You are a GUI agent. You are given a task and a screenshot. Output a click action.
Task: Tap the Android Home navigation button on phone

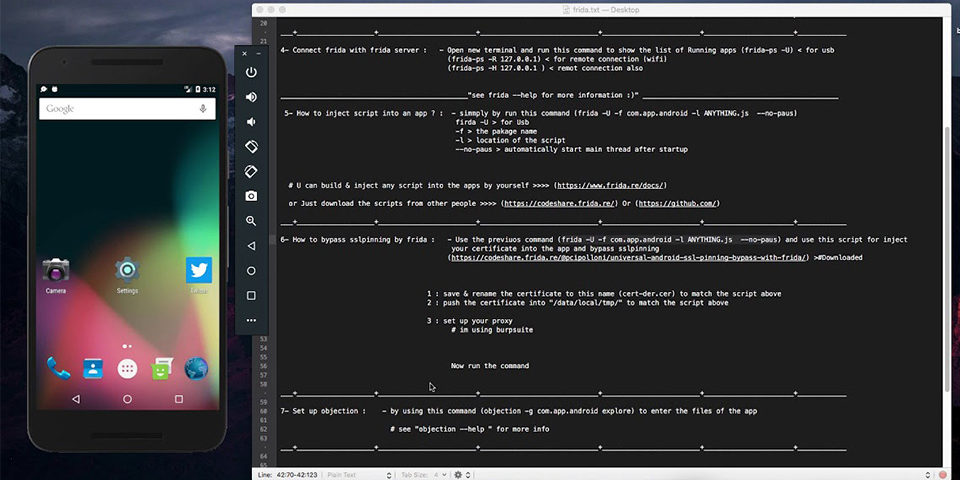tap(127, 398)
